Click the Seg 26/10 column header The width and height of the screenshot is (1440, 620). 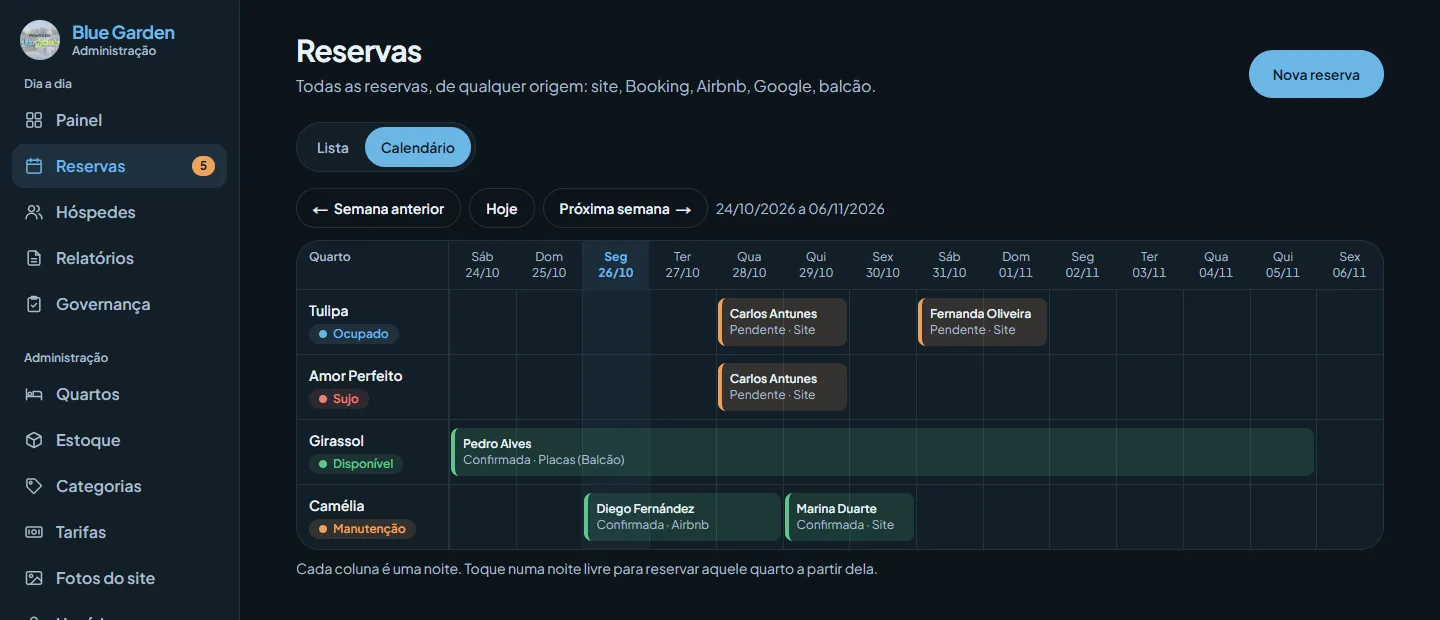616,265
